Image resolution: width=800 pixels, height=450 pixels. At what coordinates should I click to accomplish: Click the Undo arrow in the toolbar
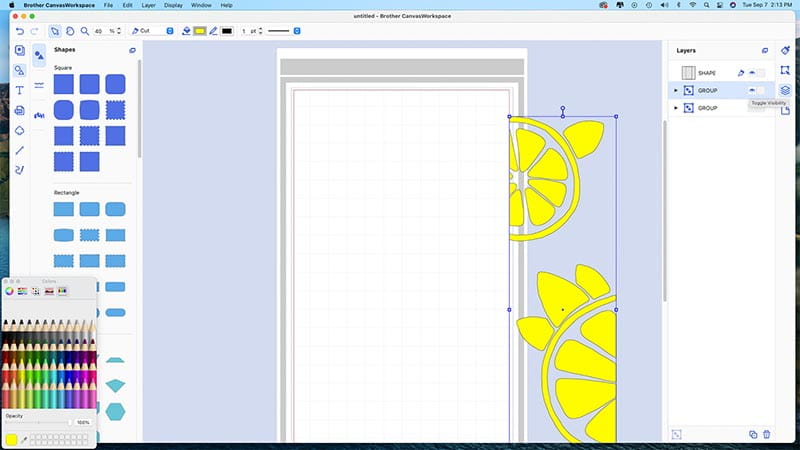tap(21, 31)
